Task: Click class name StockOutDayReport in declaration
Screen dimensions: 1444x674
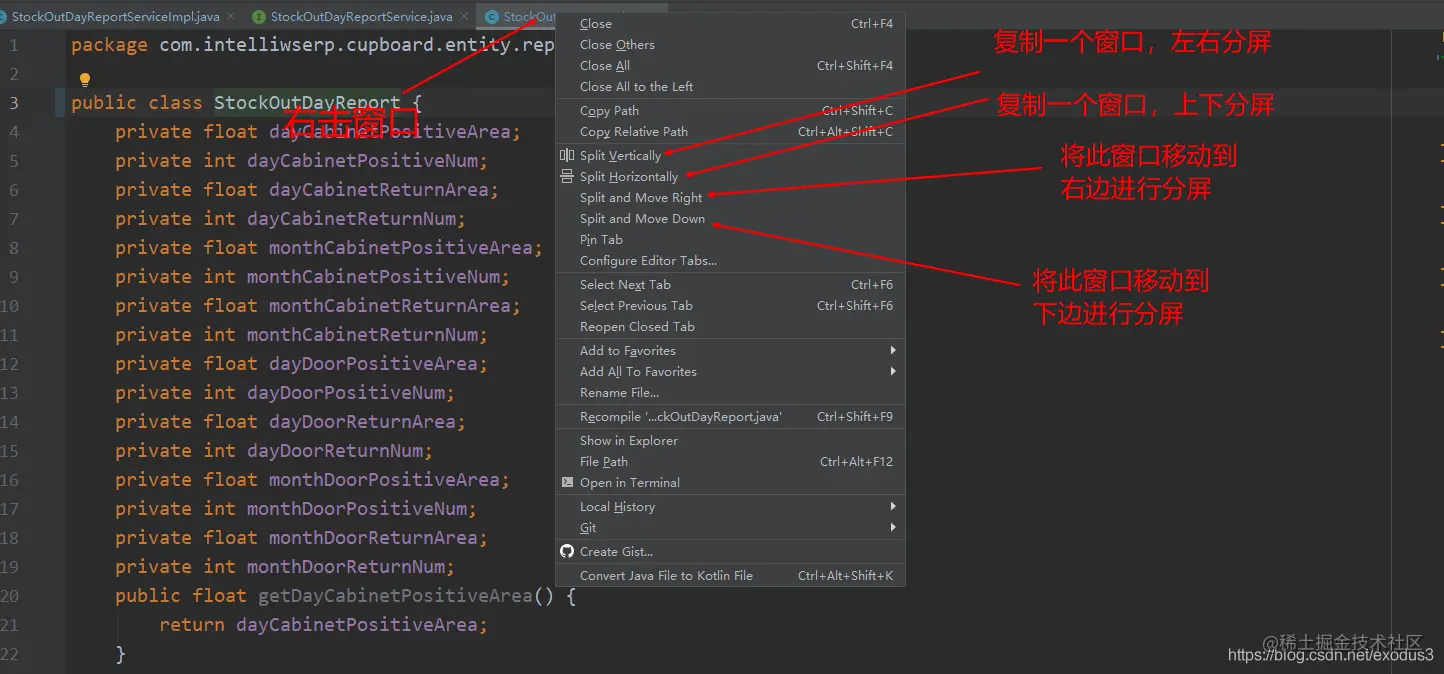Action: tap(307, 103)
